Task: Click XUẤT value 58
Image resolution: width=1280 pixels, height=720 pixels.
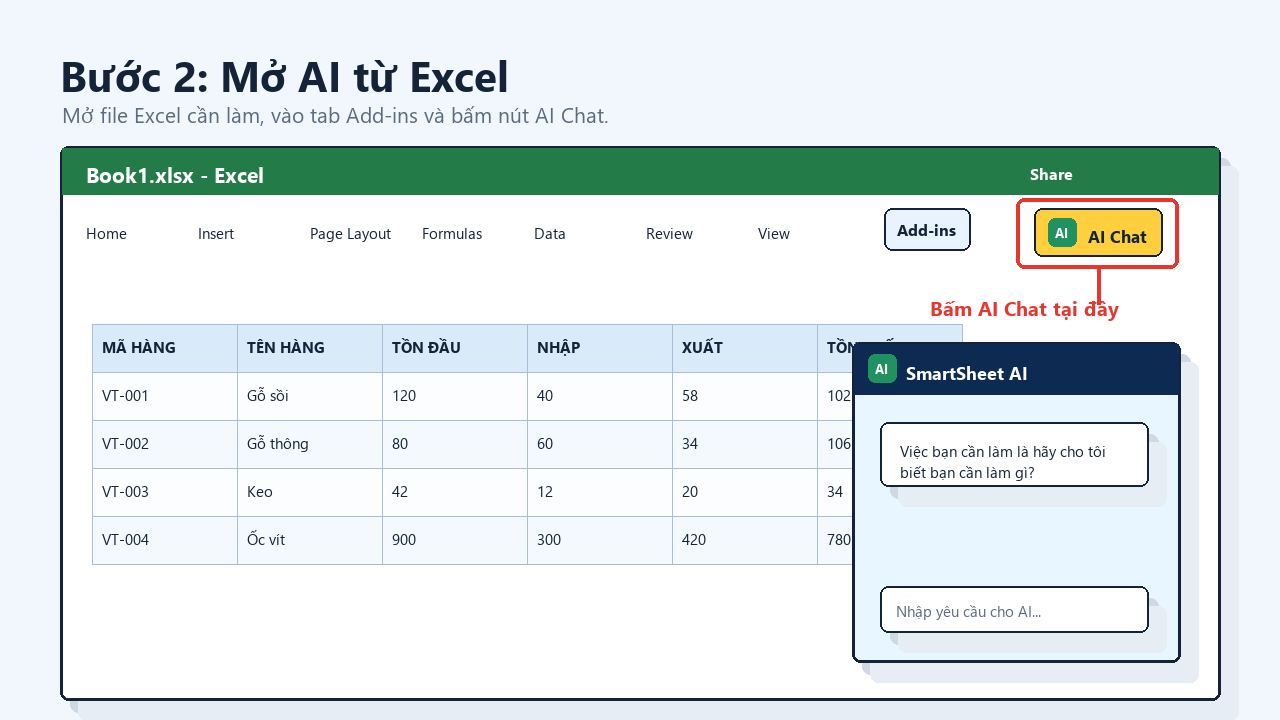Action: tap(745, 396)
